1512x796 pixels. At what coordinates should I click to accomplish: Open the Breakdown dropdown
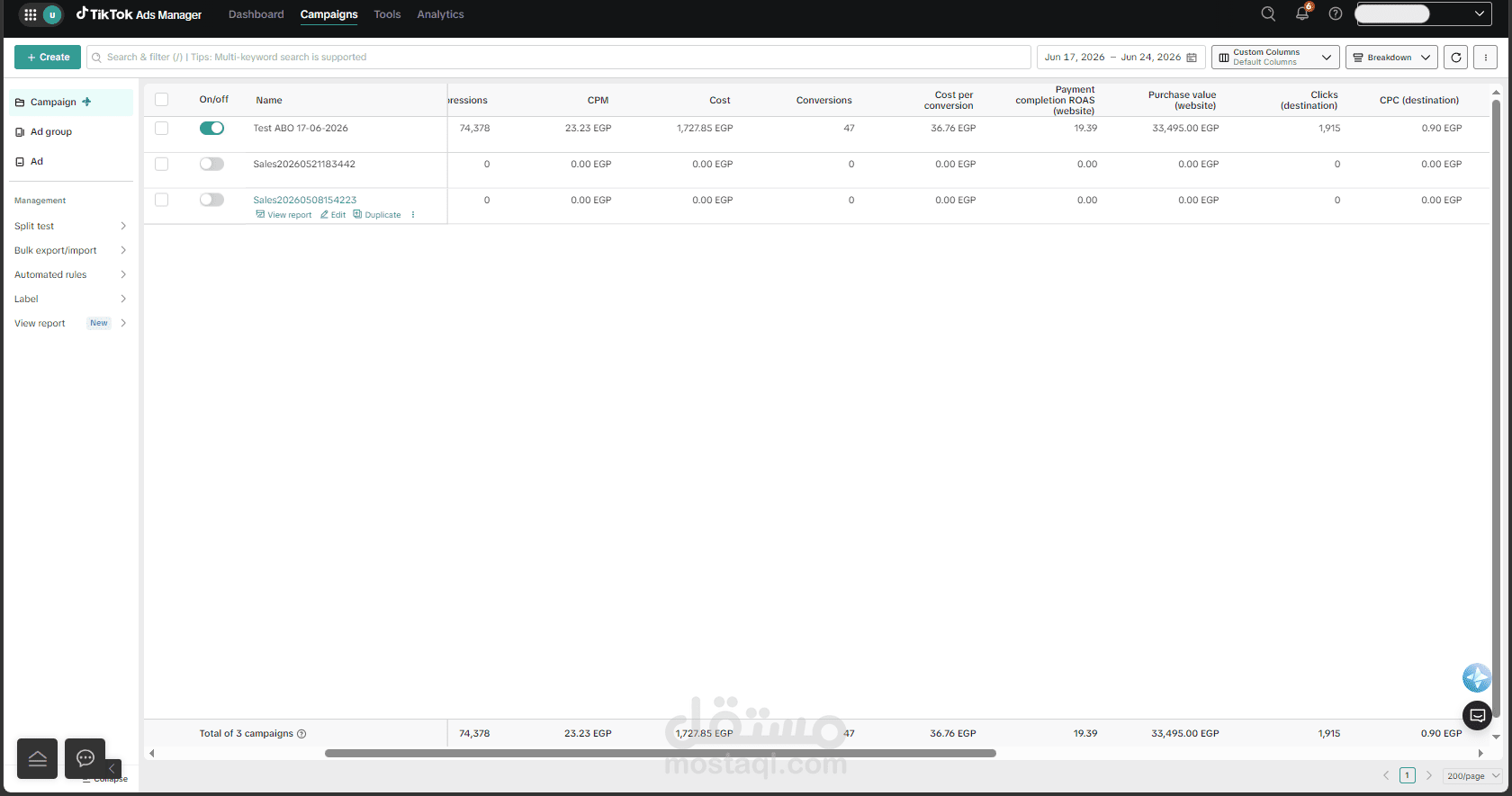pyautogui.click(x=1391, y=57)
